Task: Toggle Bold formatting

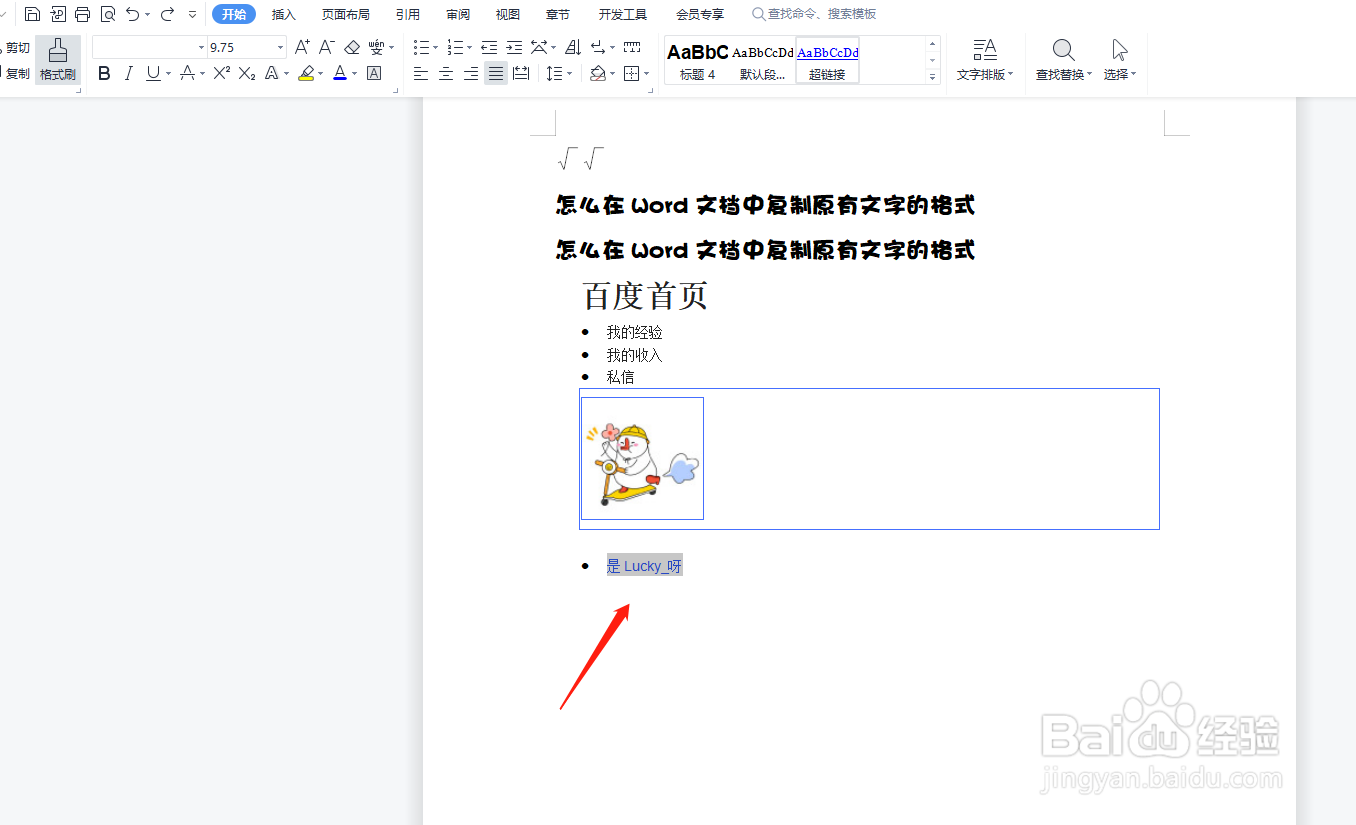Action: click(104, 73)
